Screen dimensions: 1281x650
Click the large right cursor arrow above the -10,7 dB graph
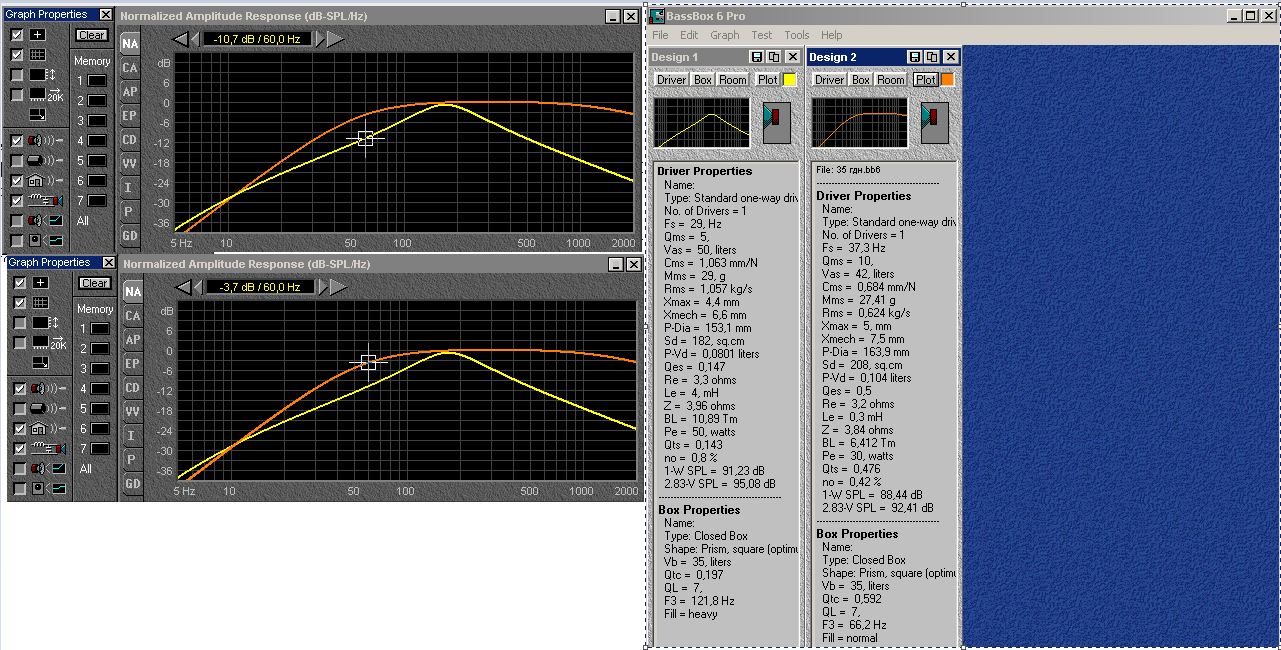(336, 38)
